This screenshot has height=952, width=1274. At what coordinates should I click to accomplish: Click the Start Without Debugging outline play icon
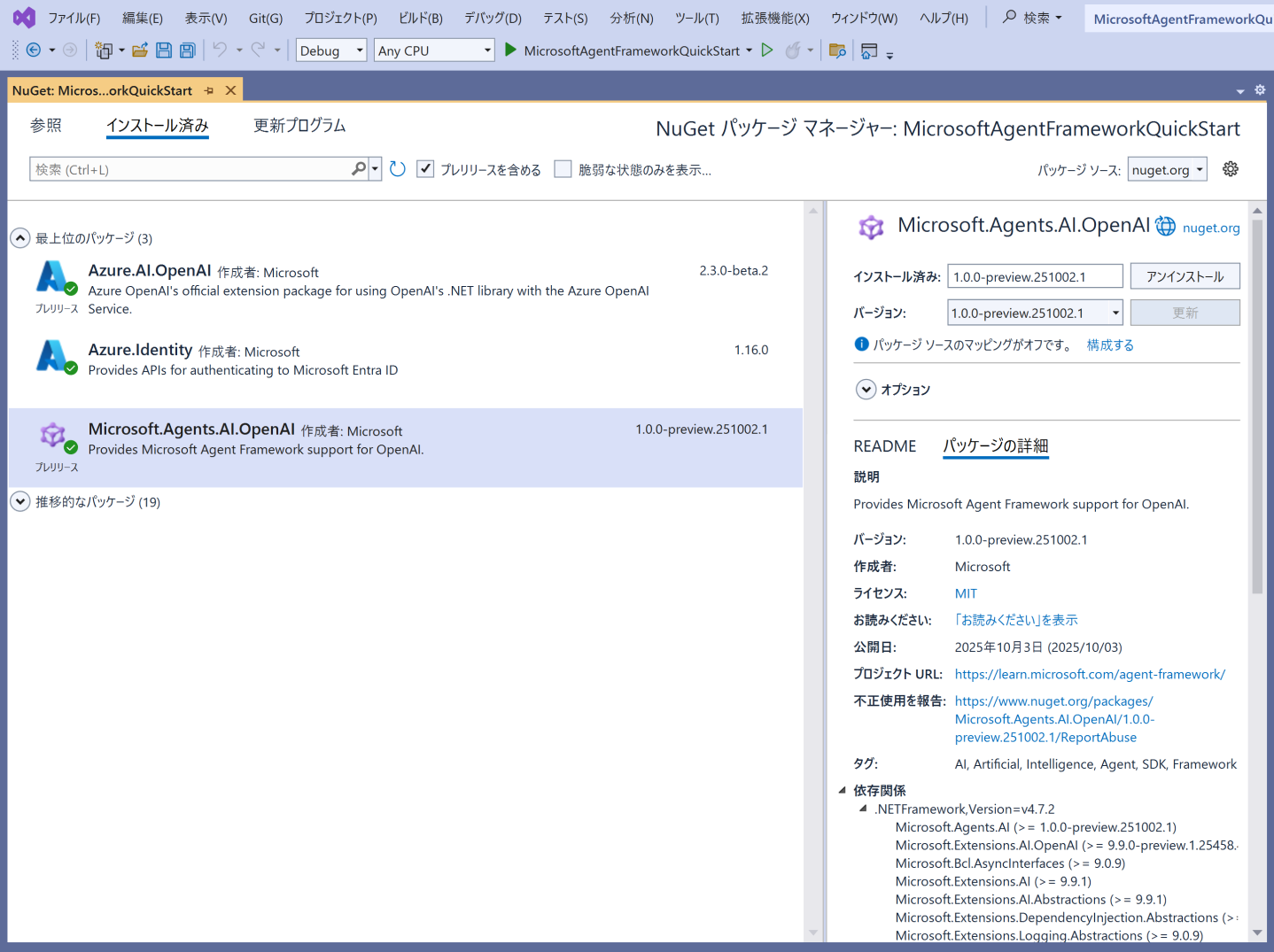coord(767,50)
